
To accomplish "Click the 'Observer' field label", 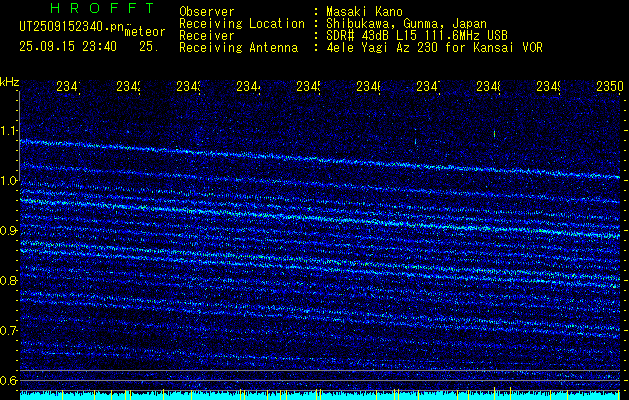I will (207, 12).
